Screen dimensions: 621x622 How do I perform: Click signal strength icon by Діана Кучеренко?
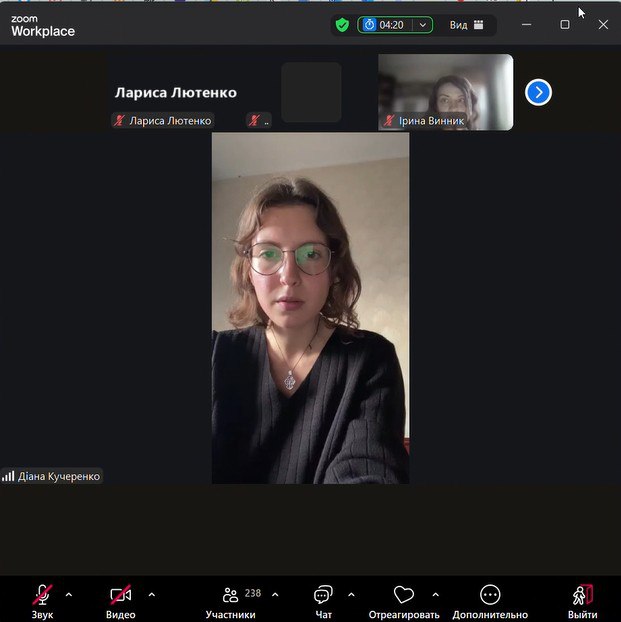8,477
